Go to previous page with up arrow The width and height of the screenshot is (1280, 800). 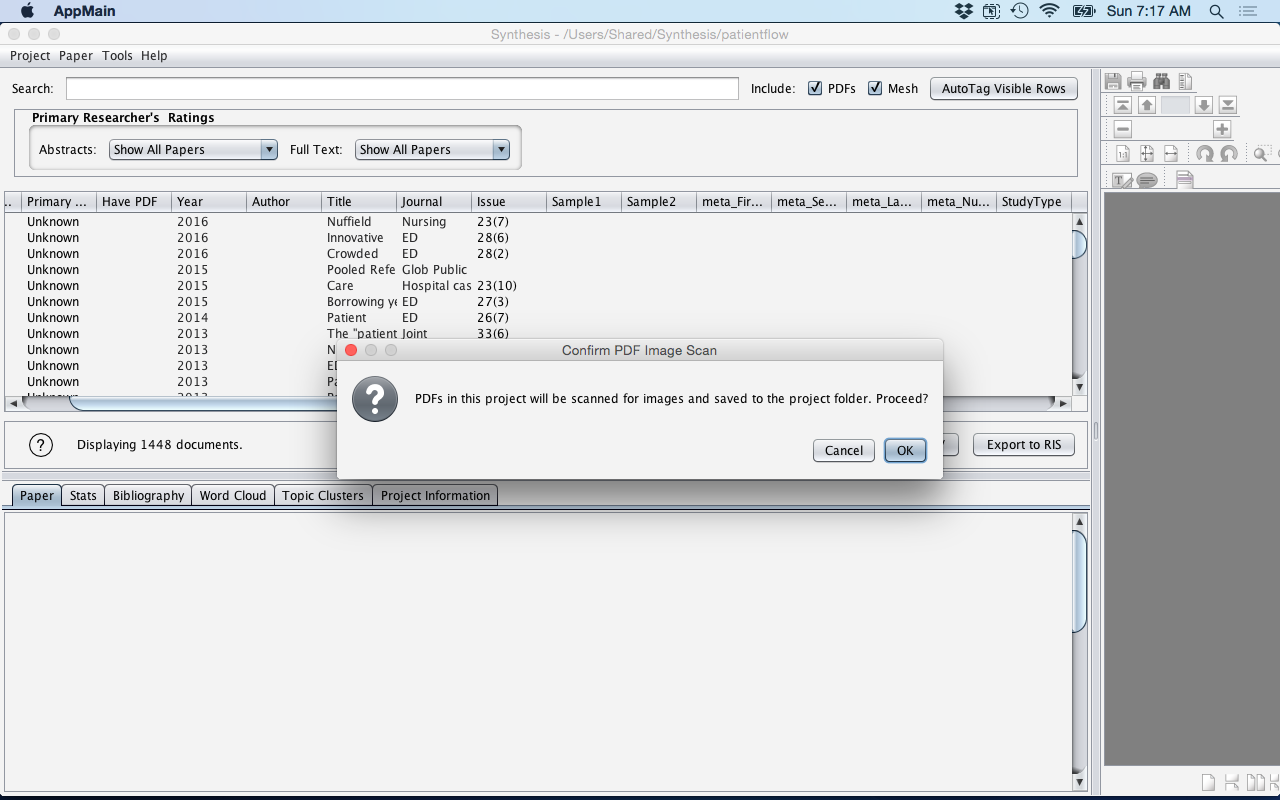pos(1147,105)
